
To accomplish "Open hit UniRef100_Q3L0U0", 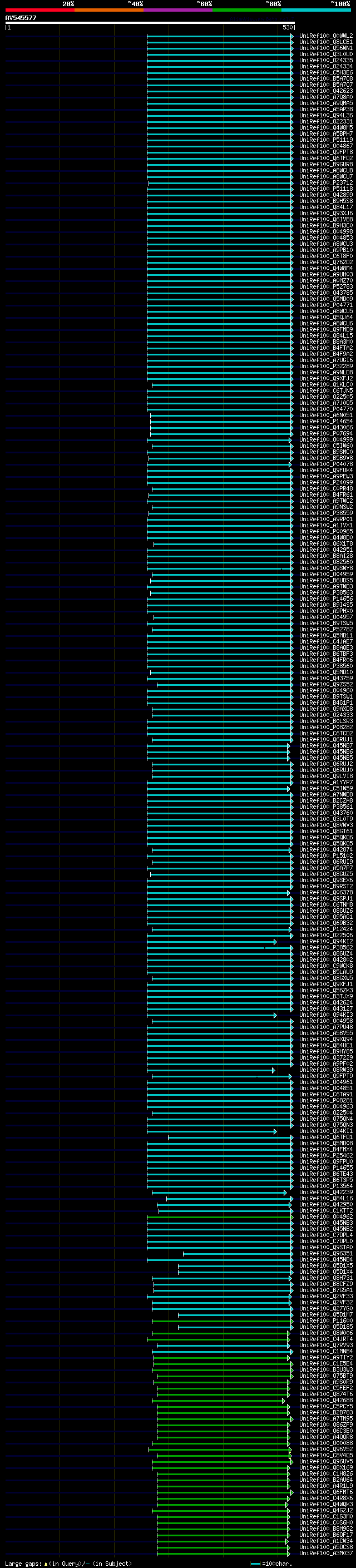I will [326, 54].
